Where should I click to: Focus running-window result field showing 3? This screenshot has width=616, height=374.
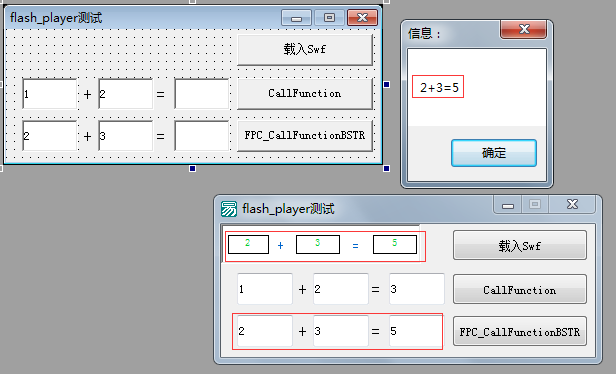coord(417,289)
